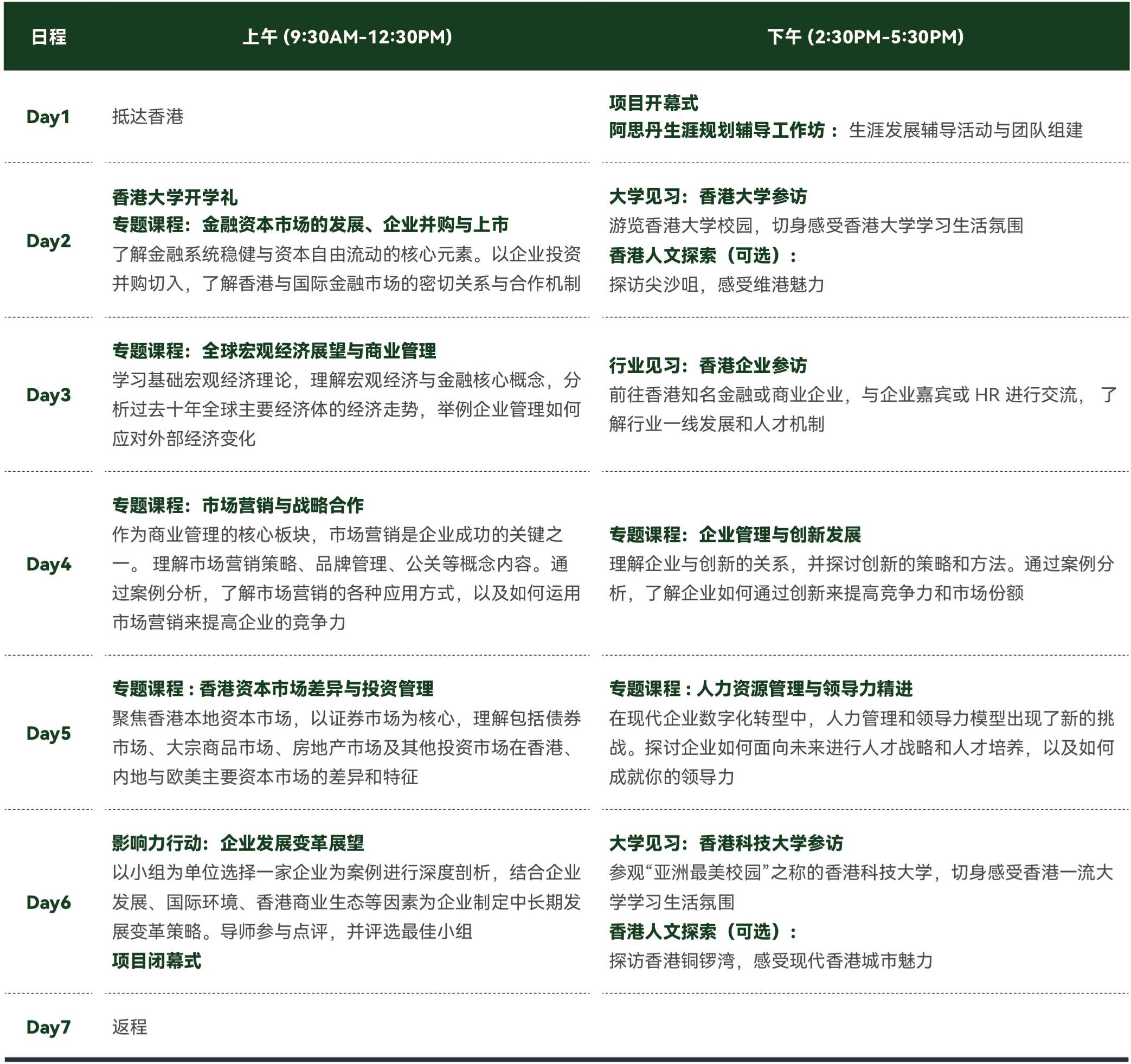Click 阿思丹生涯规划辅导工作坊 heading
1131x1064 pixels.
[717, 130]
